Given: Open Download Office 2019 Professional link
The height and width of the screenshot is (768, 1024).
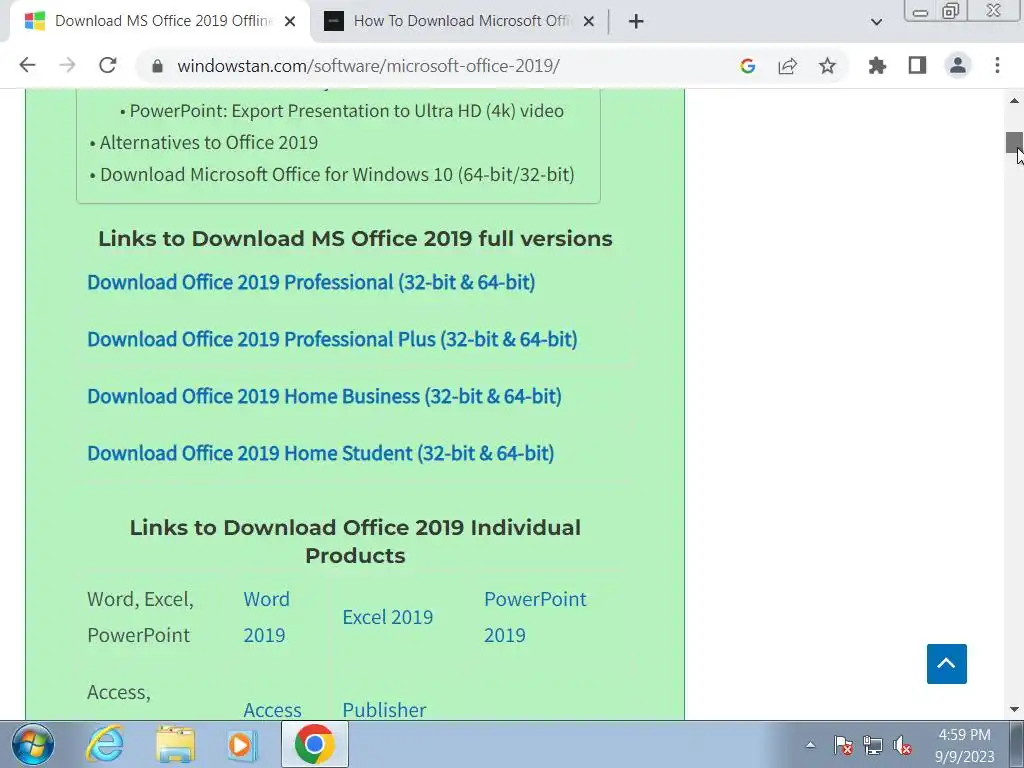Looking at the screenshot, I should tap(312, 282).
